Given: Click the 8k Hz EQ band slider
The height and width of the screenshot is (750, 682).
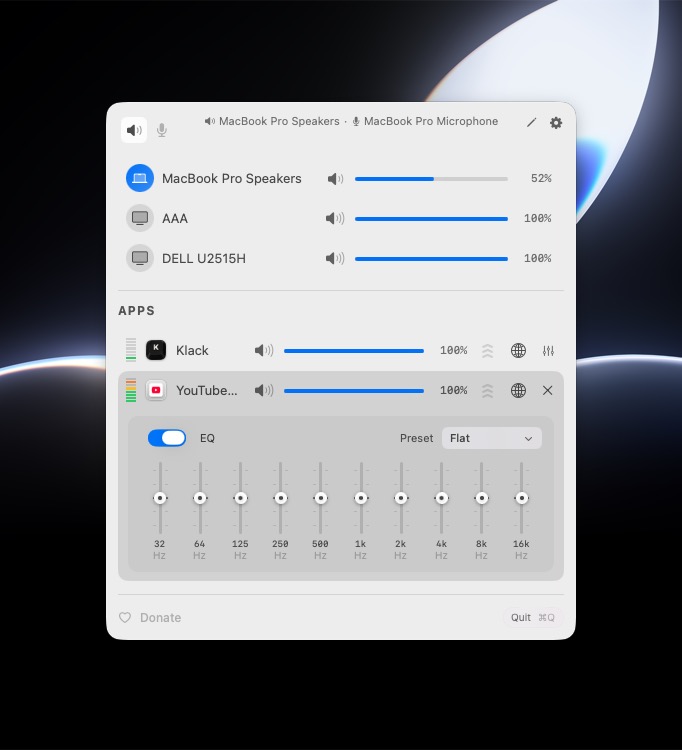Looking at the screenshot, I should point(482,498).
